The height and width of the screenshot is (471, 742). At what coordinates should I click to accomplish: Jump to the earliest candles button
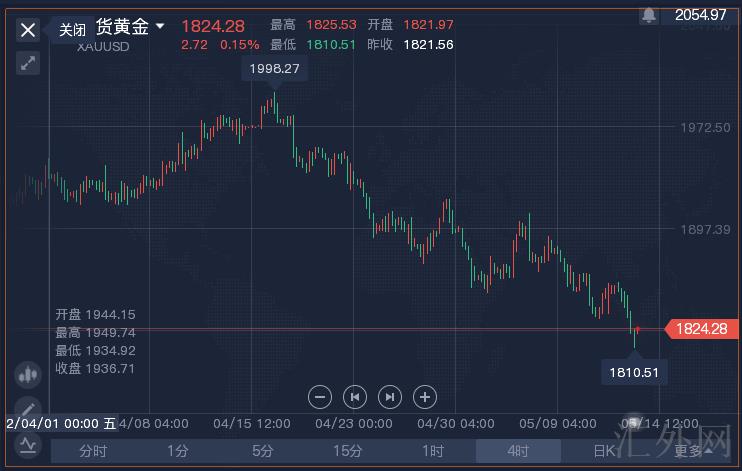[354, 397]
